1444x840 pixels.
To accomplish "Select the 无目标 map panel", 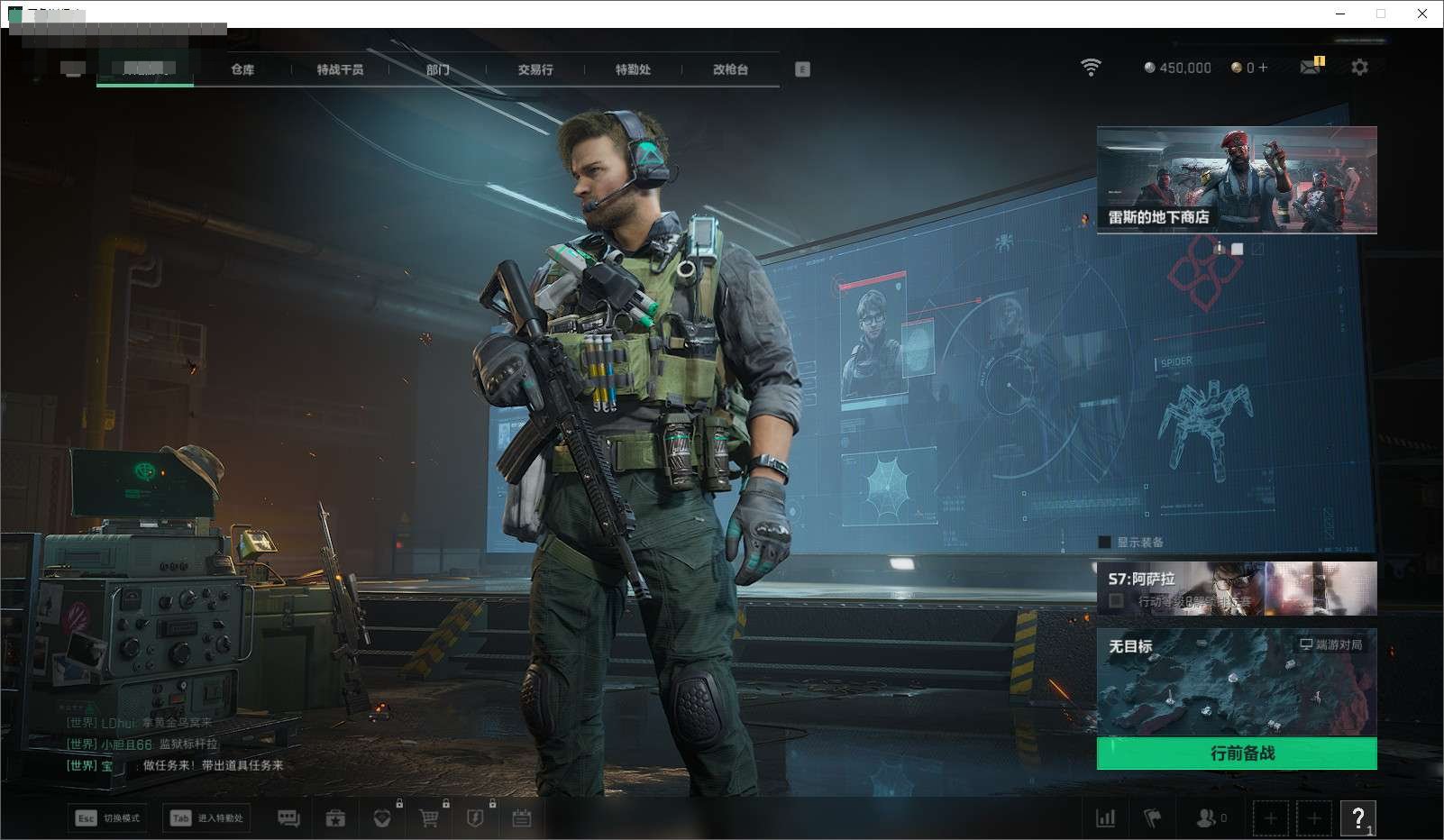I will click(1237, 682).
